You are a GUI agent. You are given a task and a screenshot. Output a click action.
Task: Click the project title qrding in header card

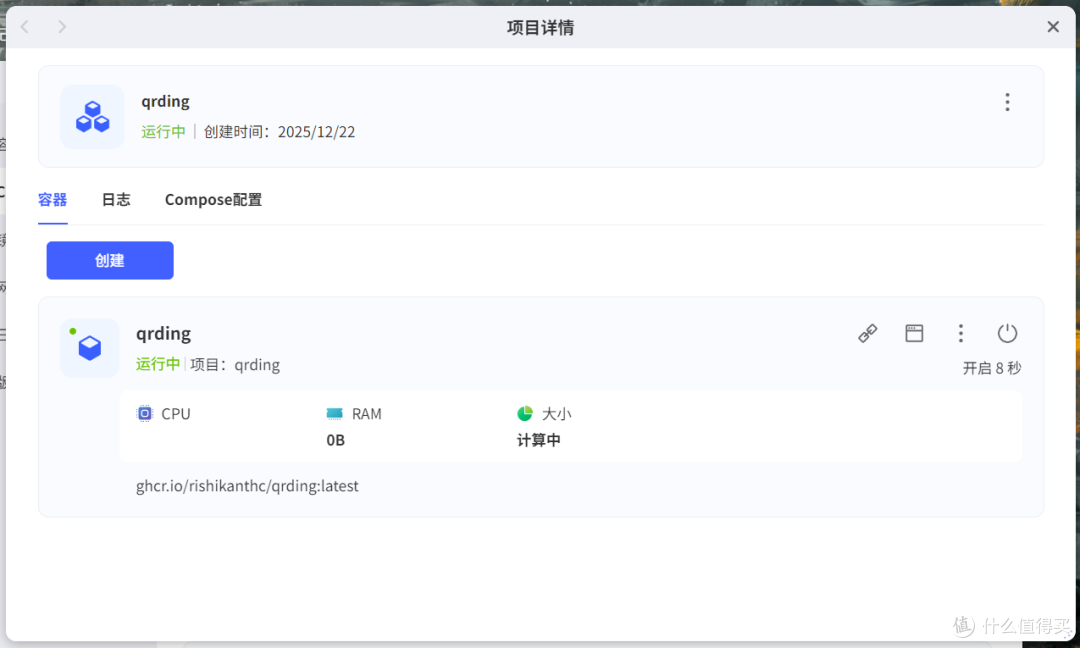pos(165,102)
